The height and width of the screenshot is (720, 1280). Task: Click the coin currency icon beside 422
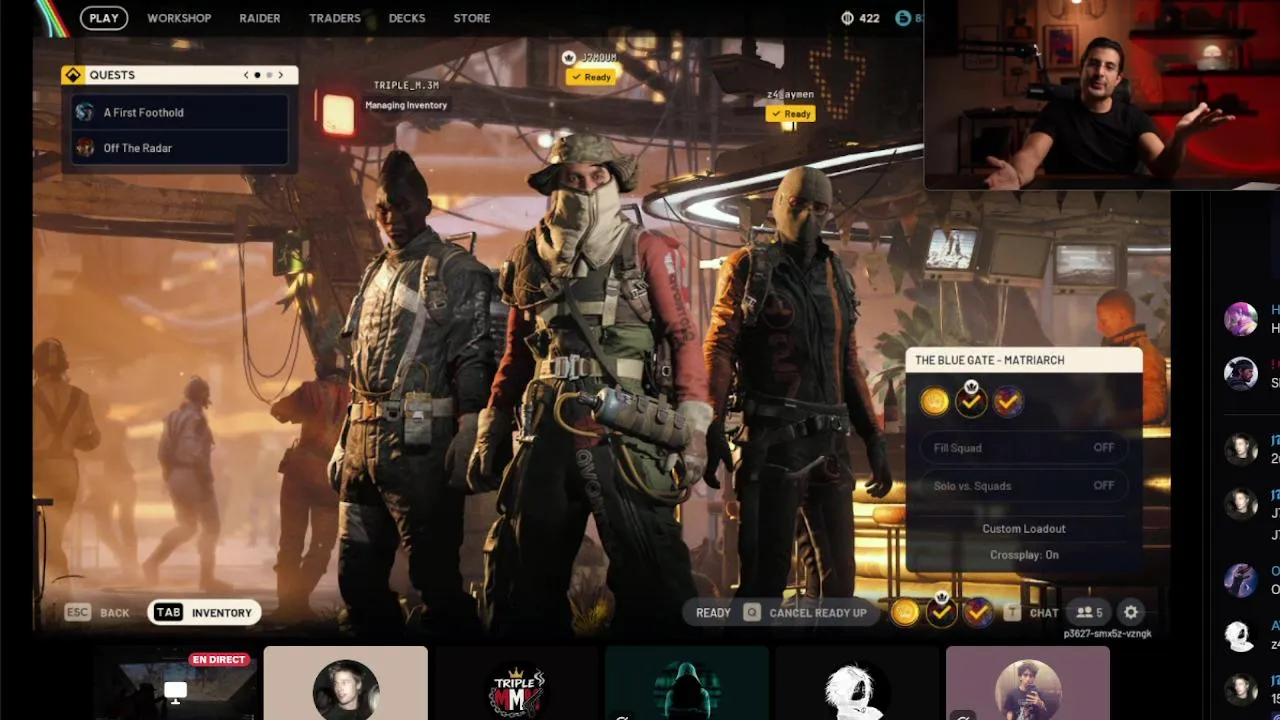(847, 18)
